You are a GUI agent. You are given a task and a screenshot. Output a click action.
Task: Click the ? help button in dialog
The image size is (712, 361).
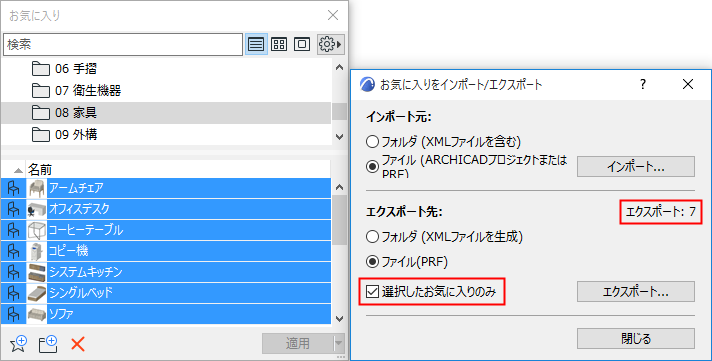643,84
